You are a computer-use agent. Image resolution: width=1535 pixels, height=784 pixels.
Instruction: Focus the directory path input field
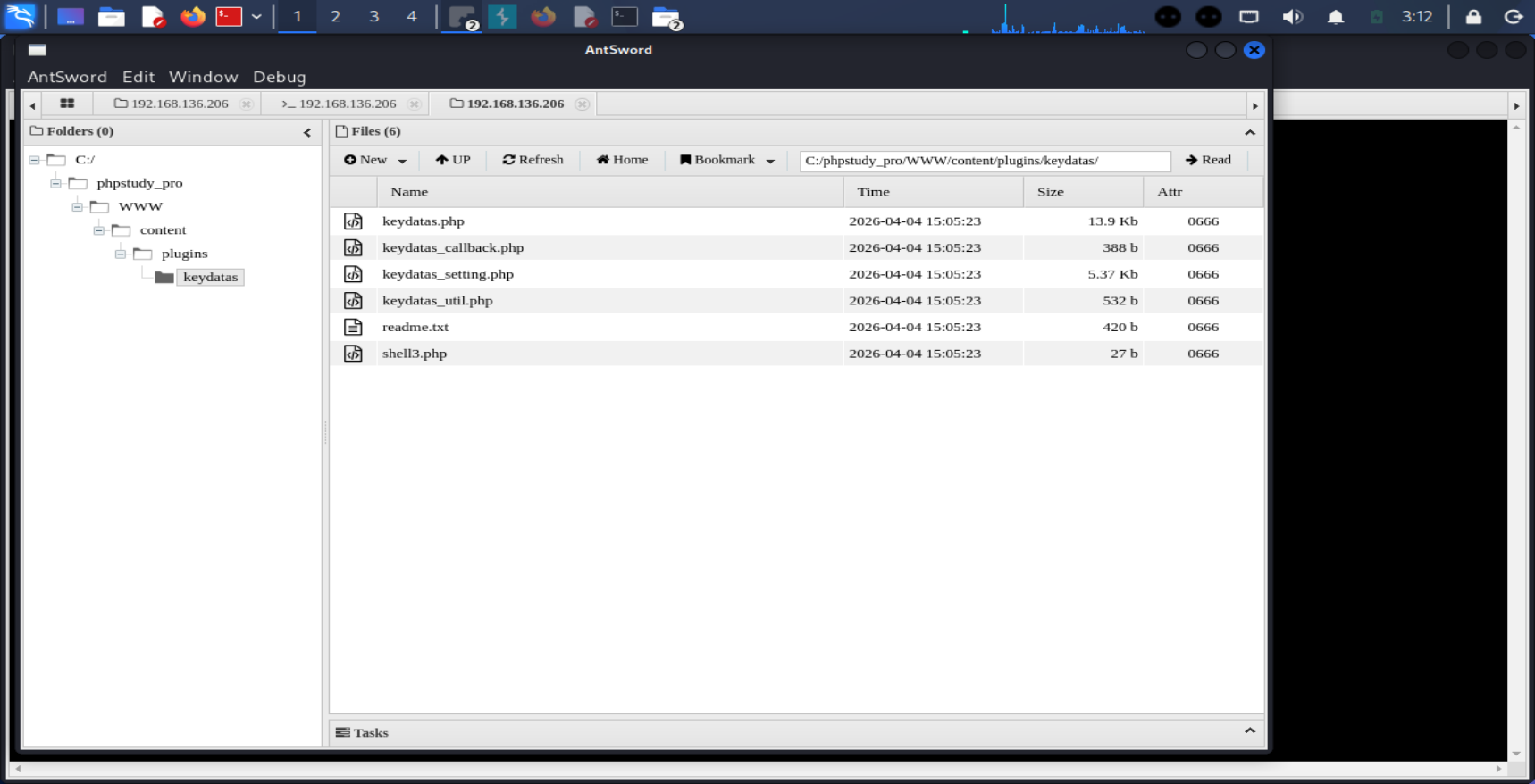click(986, 161)
